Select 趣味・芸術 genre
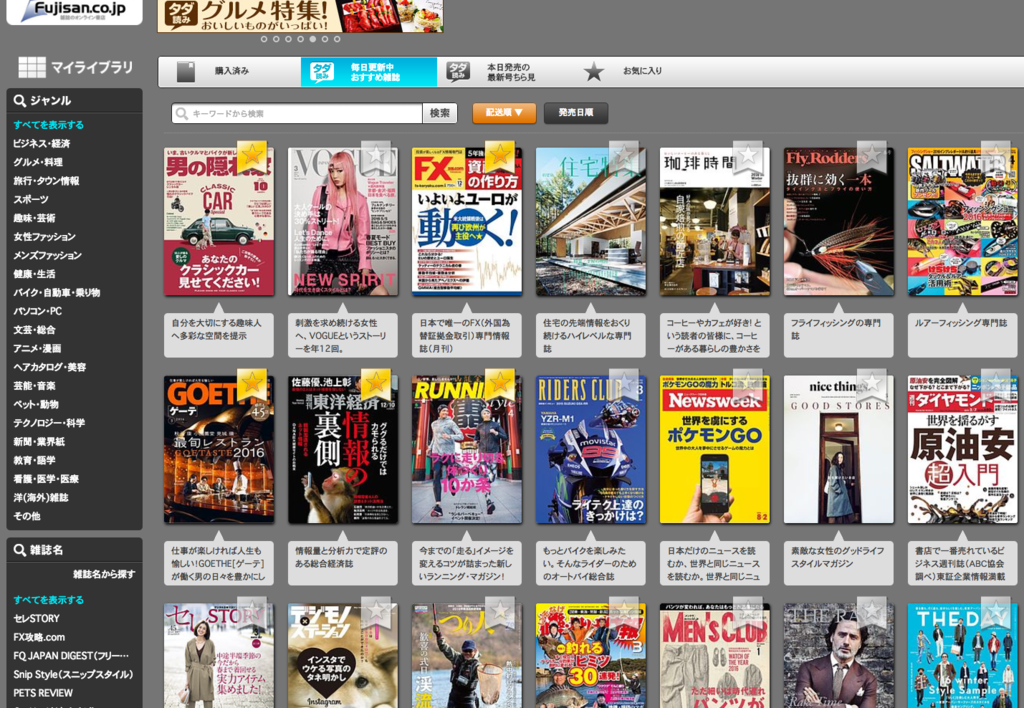 coord(34,218)
